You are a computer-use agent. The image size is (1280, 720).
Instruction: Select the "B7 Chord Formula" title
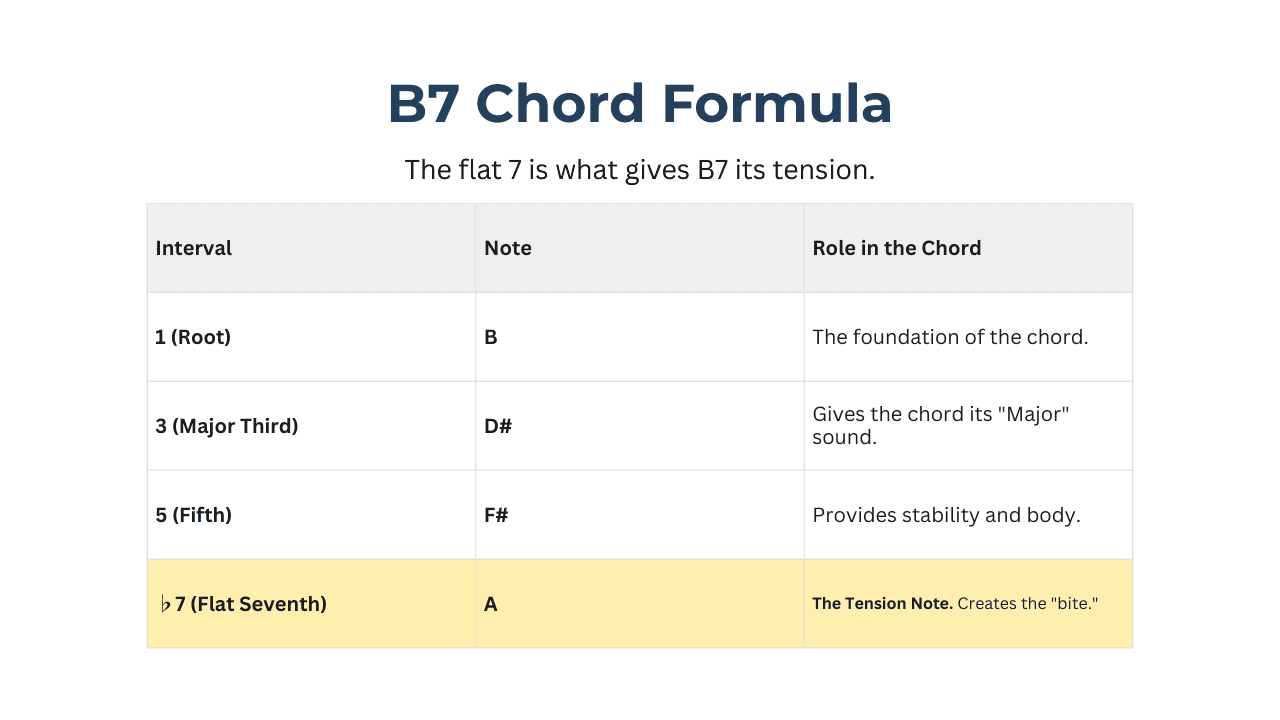pyautogui.click(x=639, y=103)
